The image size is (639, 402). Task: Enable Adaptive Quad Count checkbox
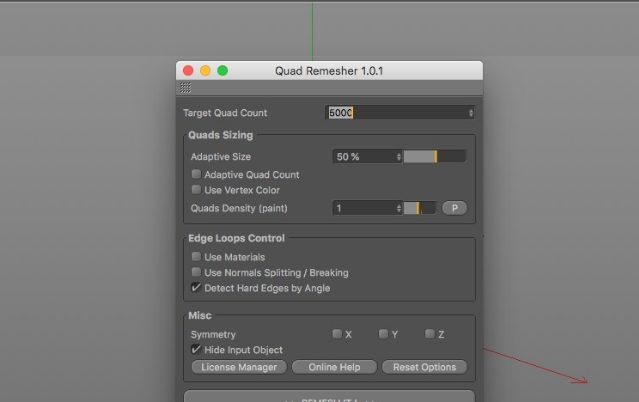(196, 175)
